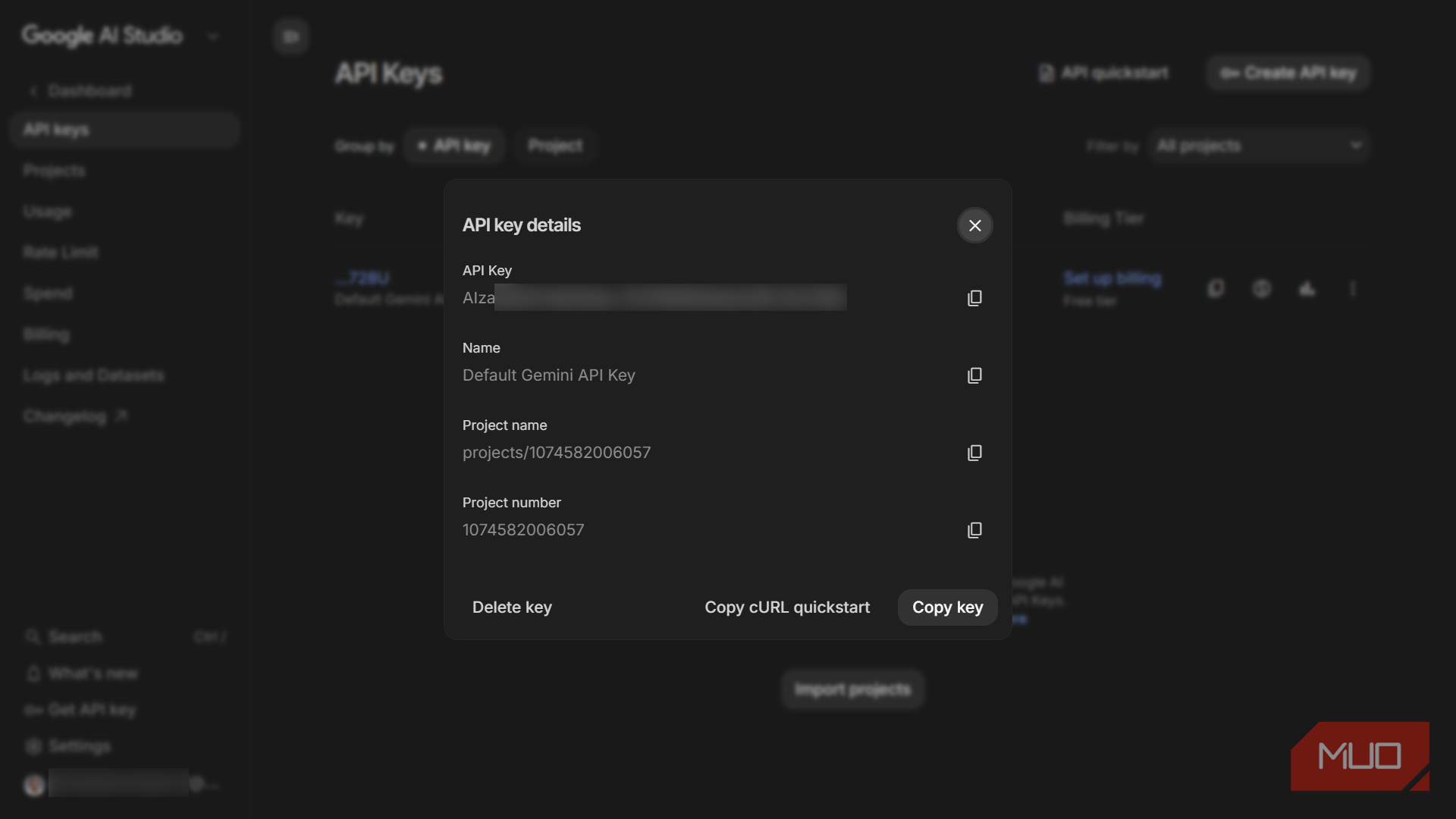Screen dimensions: 1456x819
Task: Collapse the sidebar toggle icon
Action: coord(290,36)
